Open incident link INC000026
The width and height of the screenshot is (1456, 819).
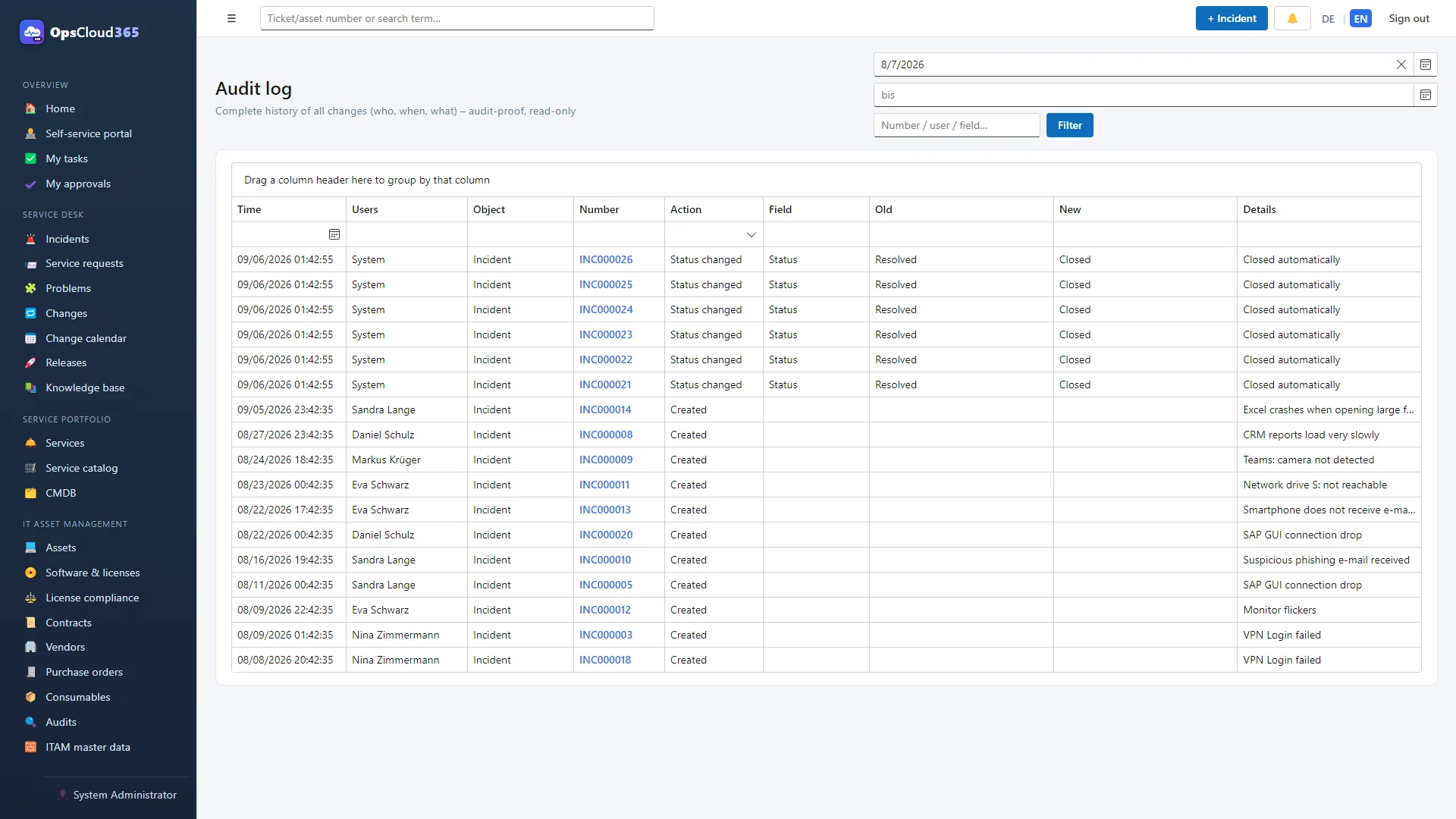[x=606, y=259]
